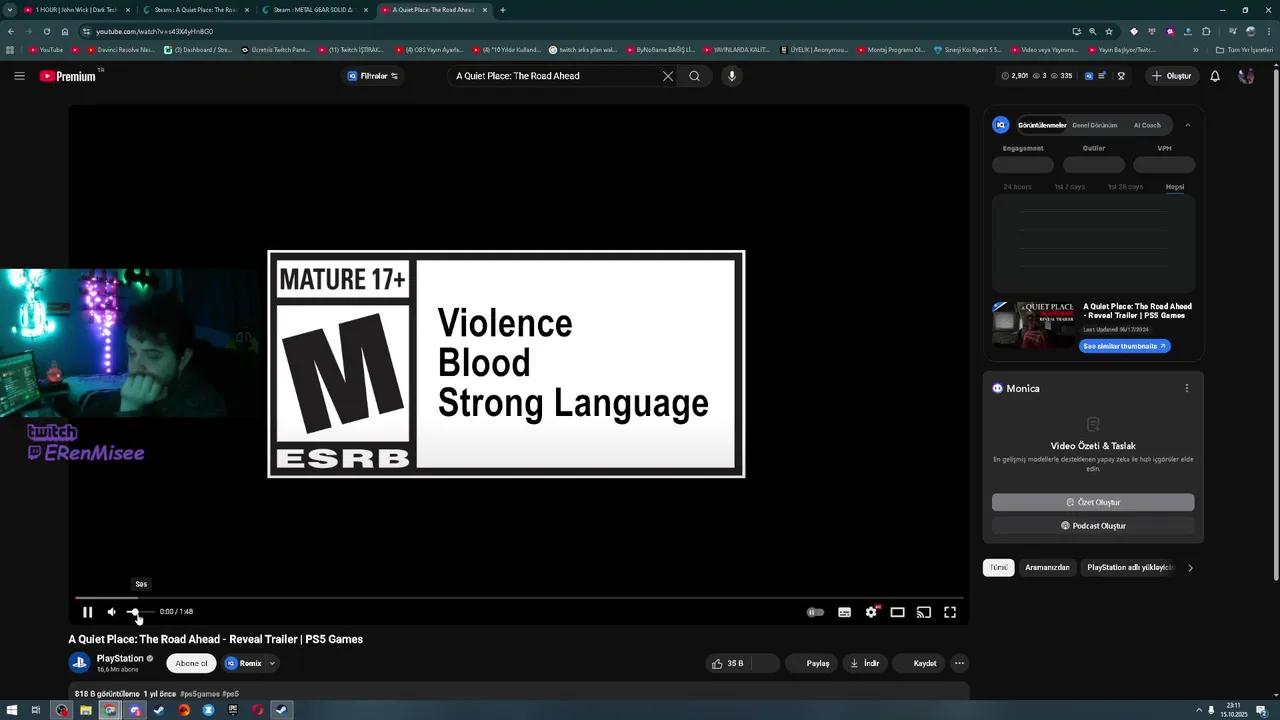Bookmark this page with star icon
1280x720 pixels.
click(1109, 31)
